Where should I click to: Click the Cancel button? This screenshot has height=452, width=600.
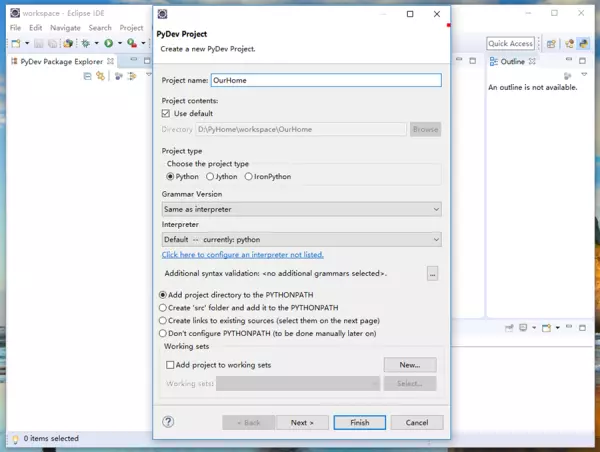(x=417, y=423)
